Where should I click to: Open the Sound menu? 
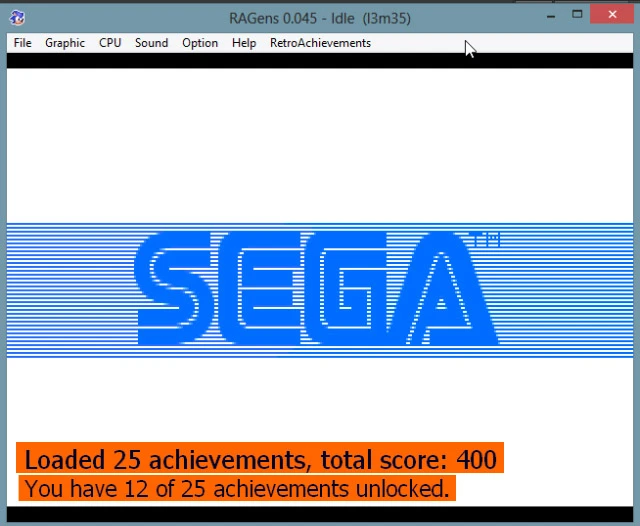[151, 43]
